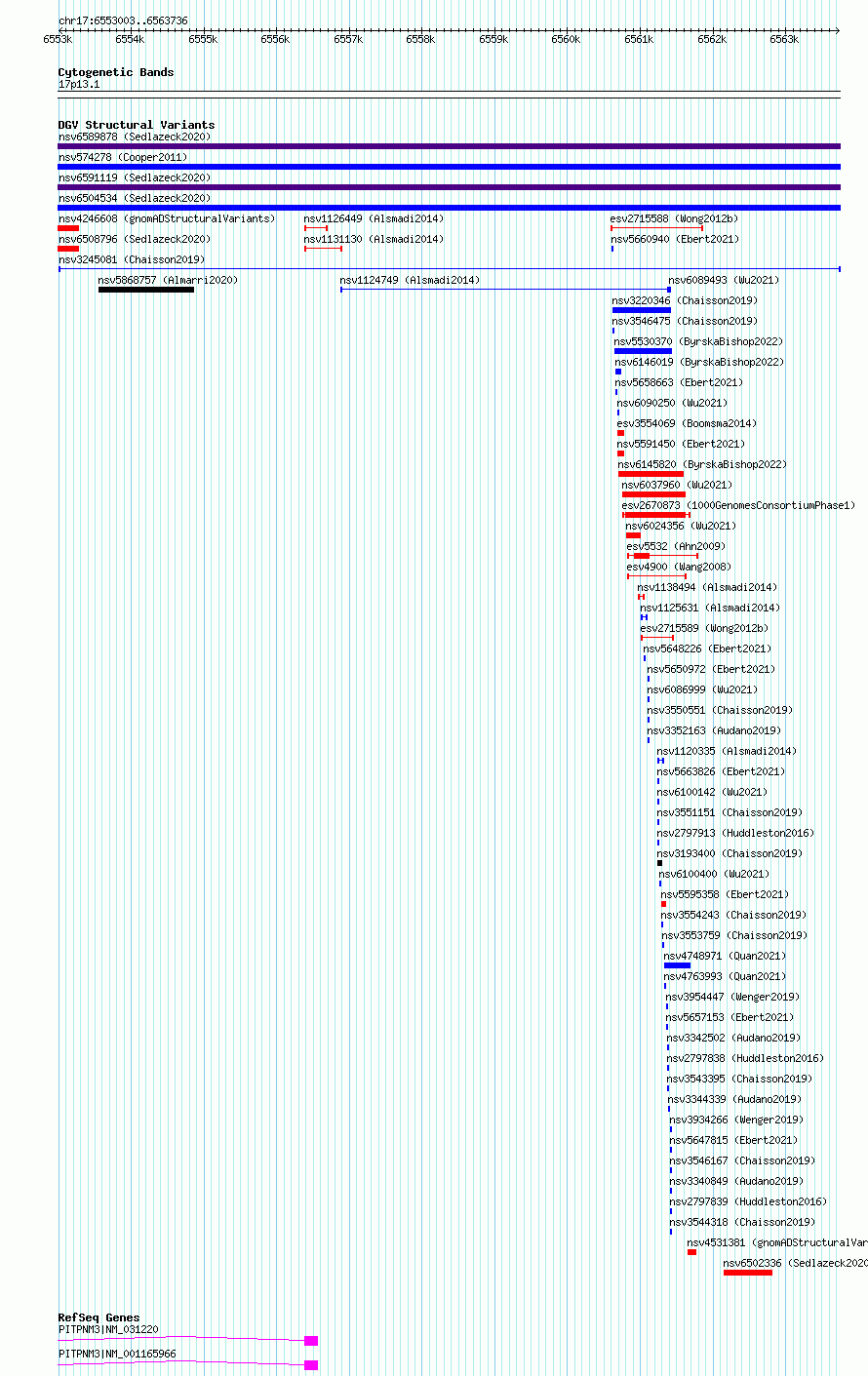The height and width of the screenshot is (1376, 868).
Task: Select the nsv6086999 (Wu2021) label
Action: [702, 689]
